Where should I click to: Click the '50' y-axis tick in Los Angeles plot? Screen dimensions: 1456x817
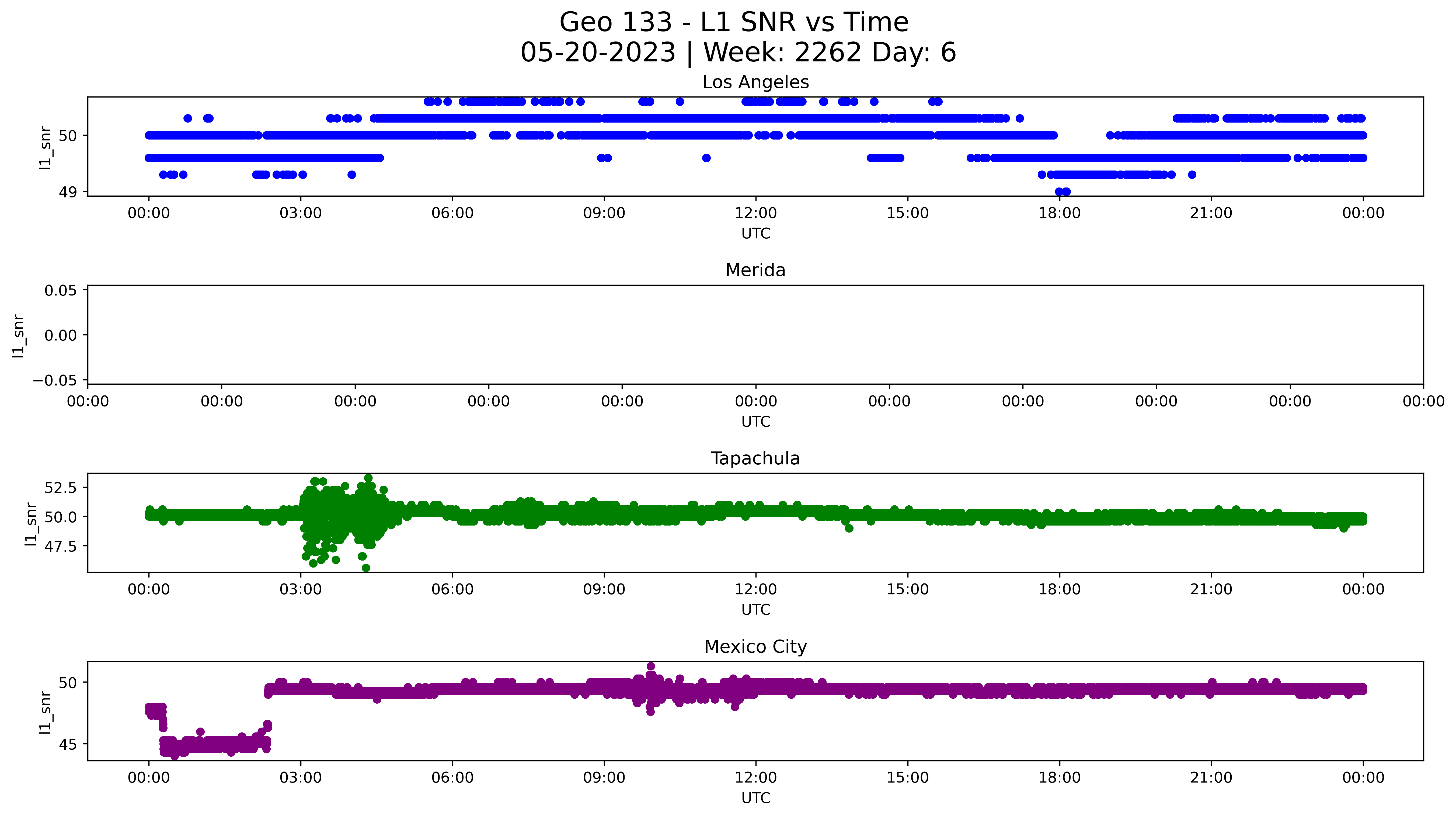pyautogui.click(x=68, y=136)
